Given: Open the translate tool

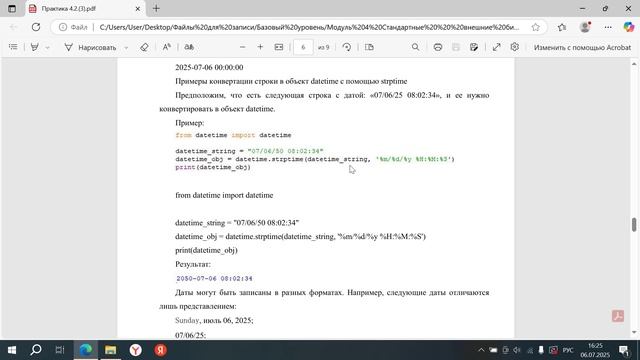Looking at the screenshot, I should click(x=189, y=47).
